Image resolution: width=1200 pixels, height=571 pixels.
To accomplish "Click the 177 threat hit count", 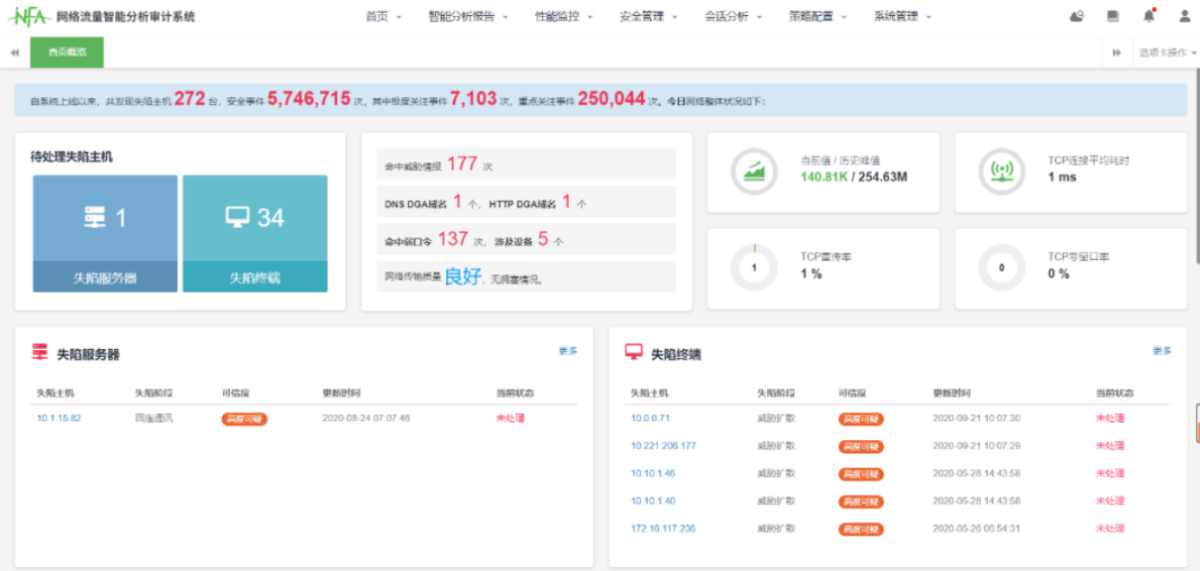I will (x=462, y=163).
